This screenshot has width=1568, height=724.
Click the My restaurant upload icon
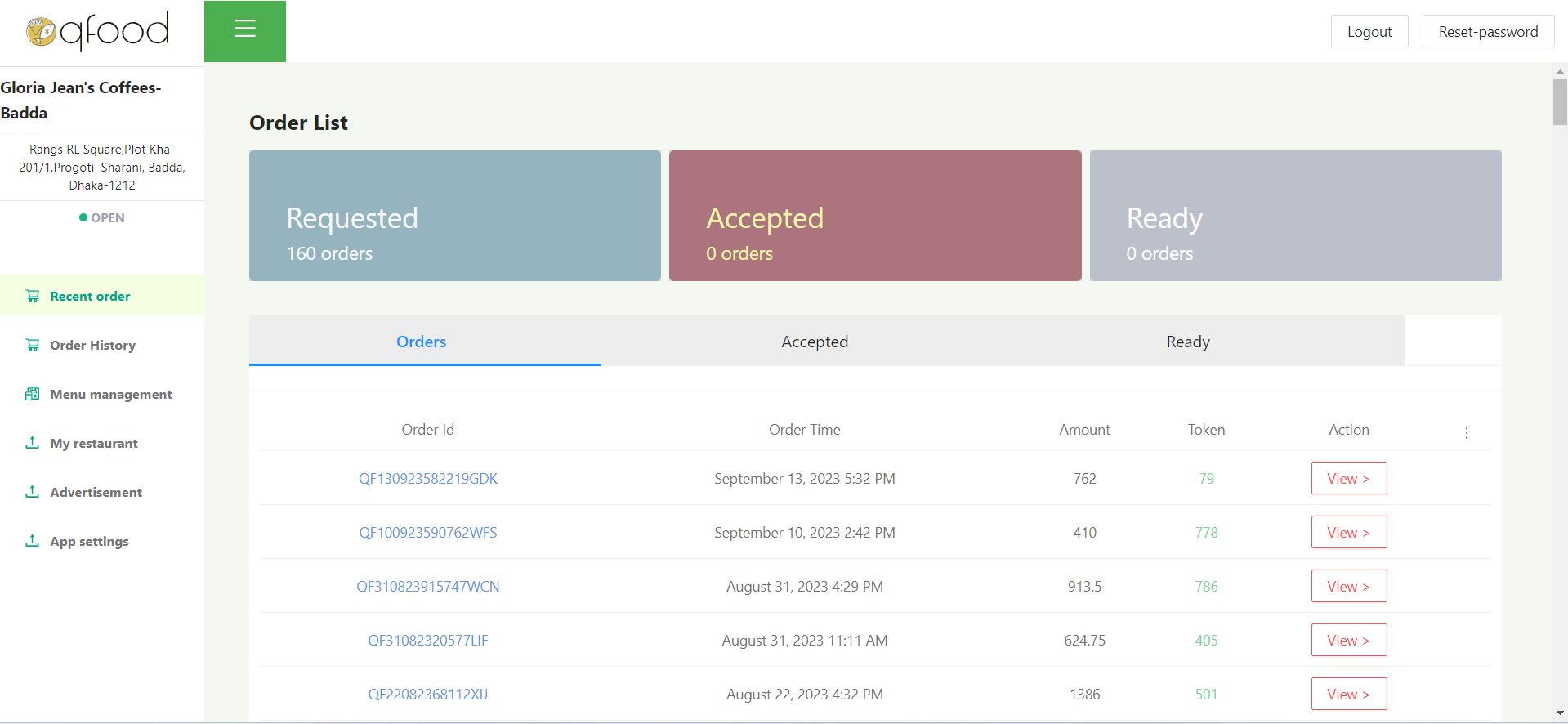click(x=33, y=443)
